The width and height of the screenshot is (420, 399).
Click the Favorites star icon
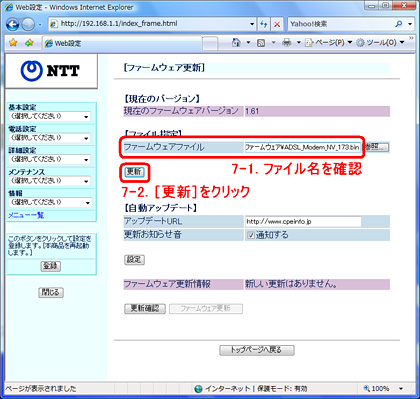pos(13,43)
